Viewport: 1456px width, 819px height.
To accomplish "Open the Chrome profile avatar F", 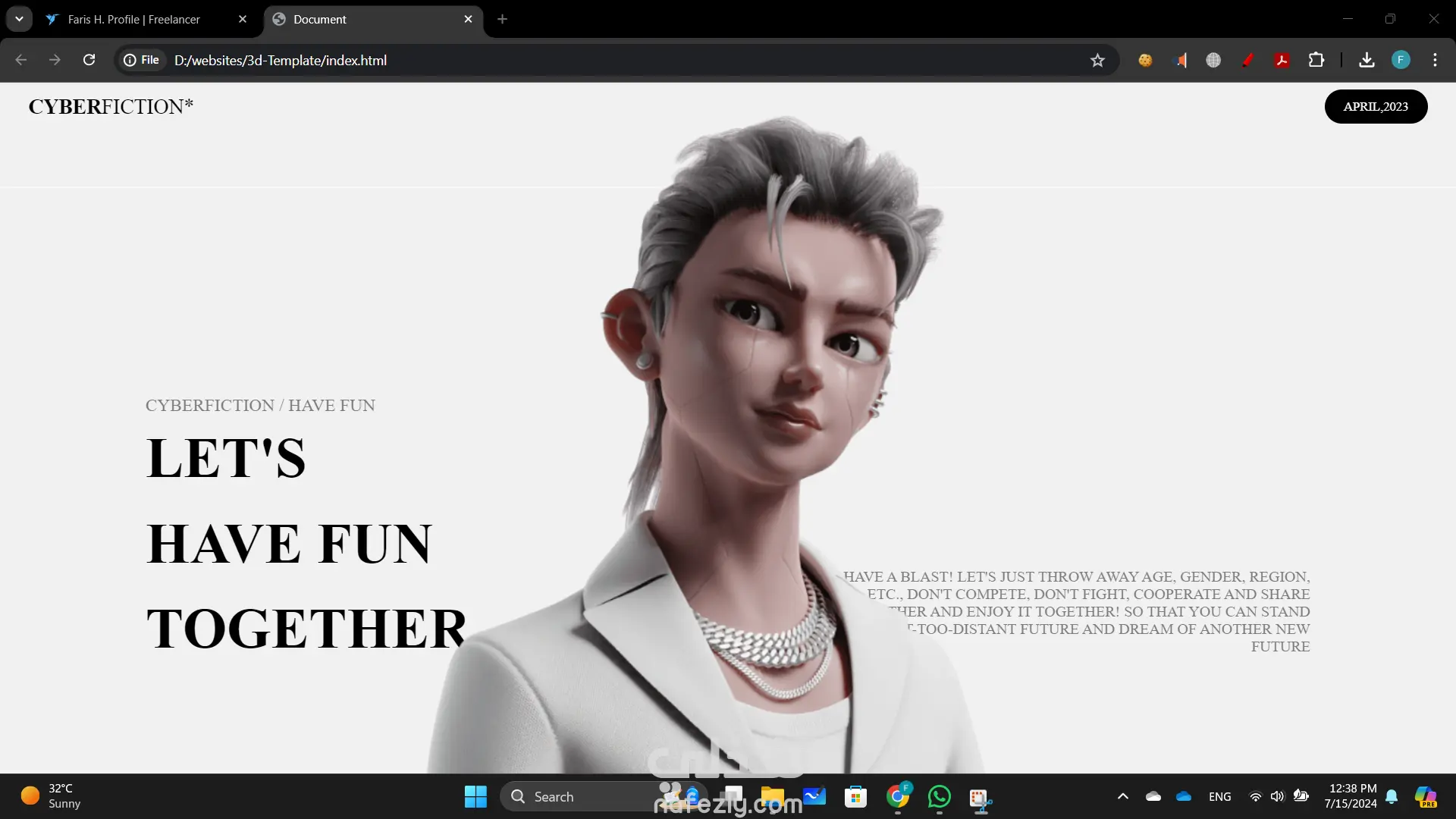I will (1401, 60).
